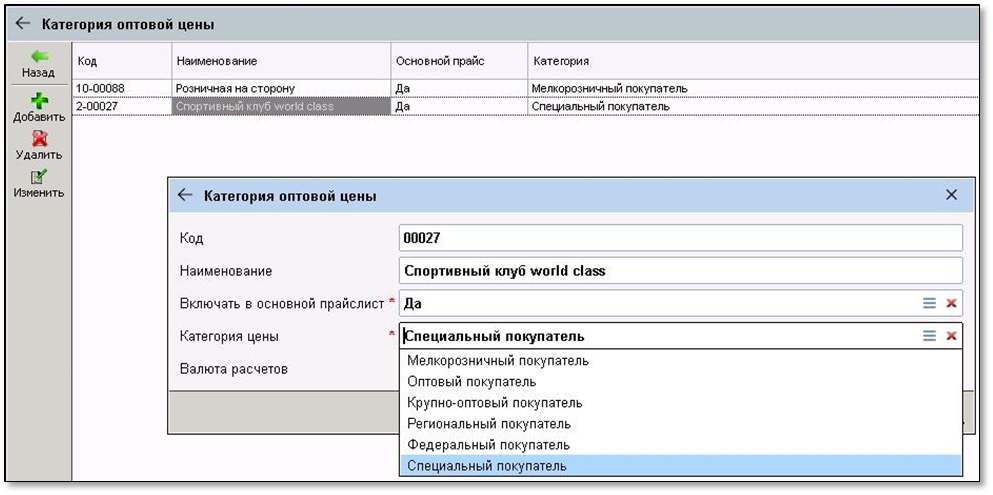The image size is (993, 495).
Task: Clear the Категория цены field with red X
Action: (x=951, y=335)
